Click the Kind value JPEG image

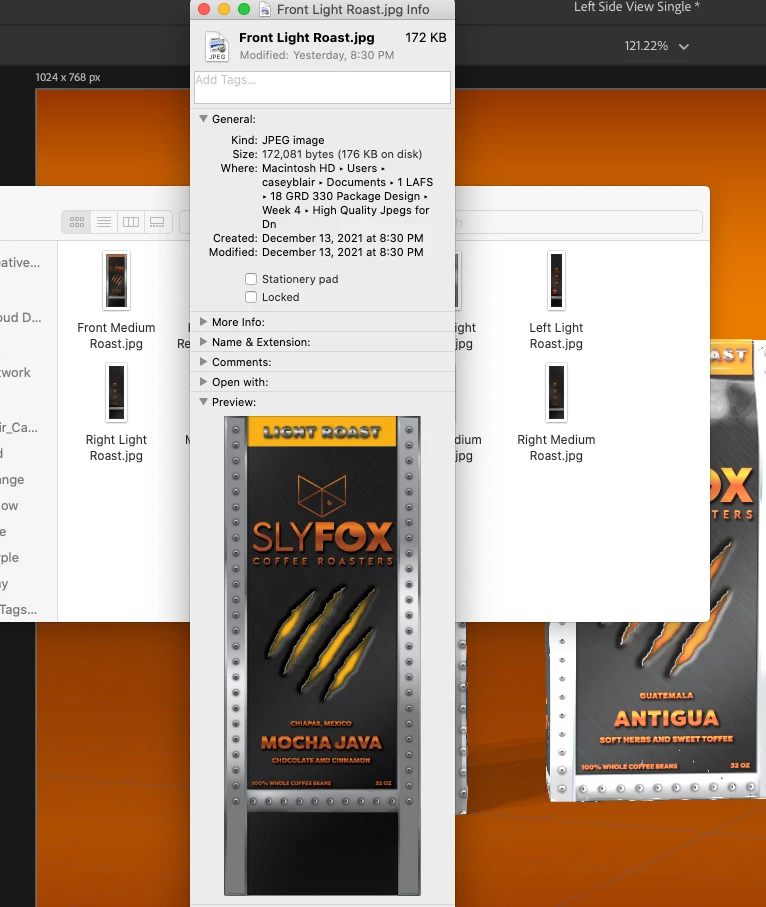(x=293, y=140)
